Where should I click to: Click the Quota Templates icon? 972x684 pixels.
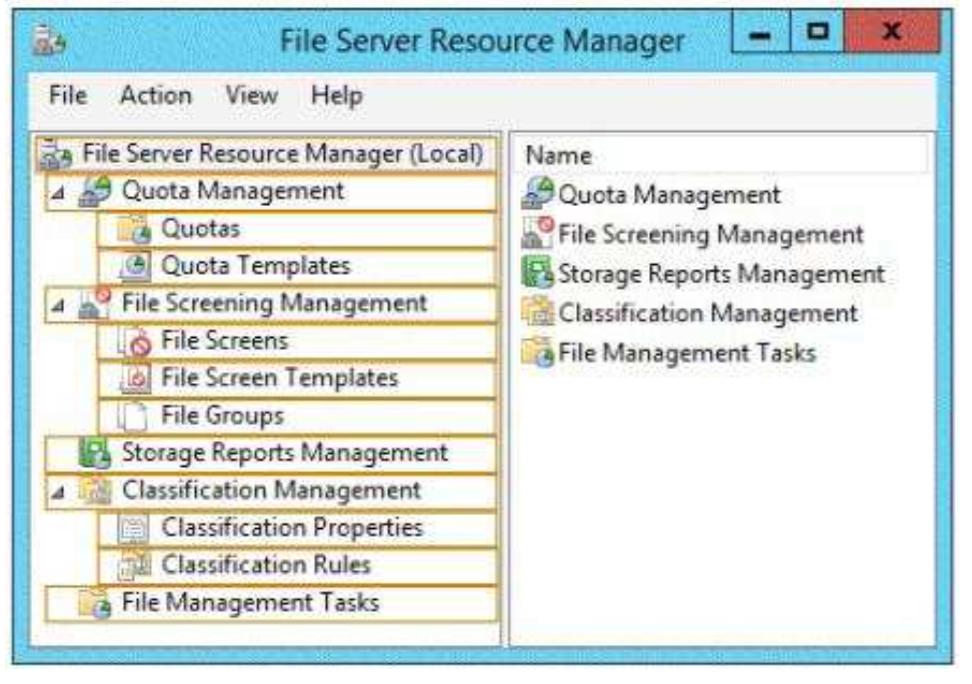tap(134, 266)
